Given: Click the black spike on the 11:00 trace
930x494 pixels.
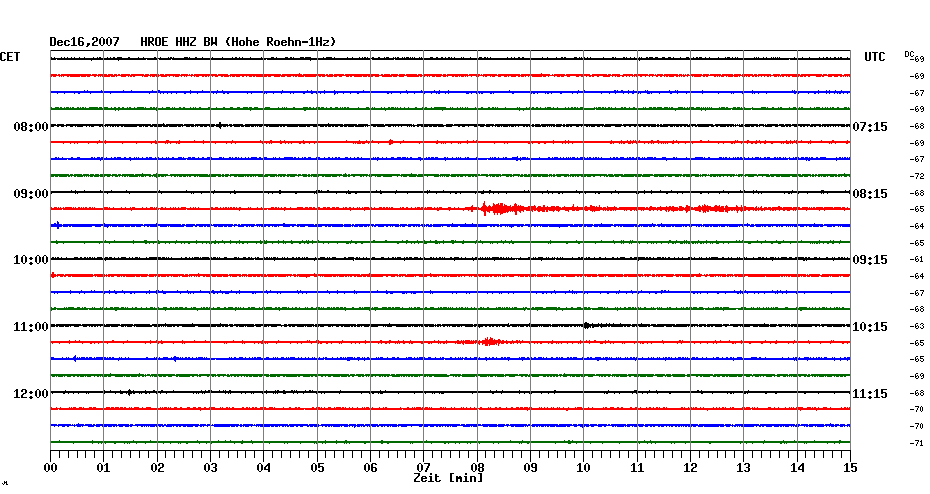Looking at the screenshot, I should tap(587, 325).
